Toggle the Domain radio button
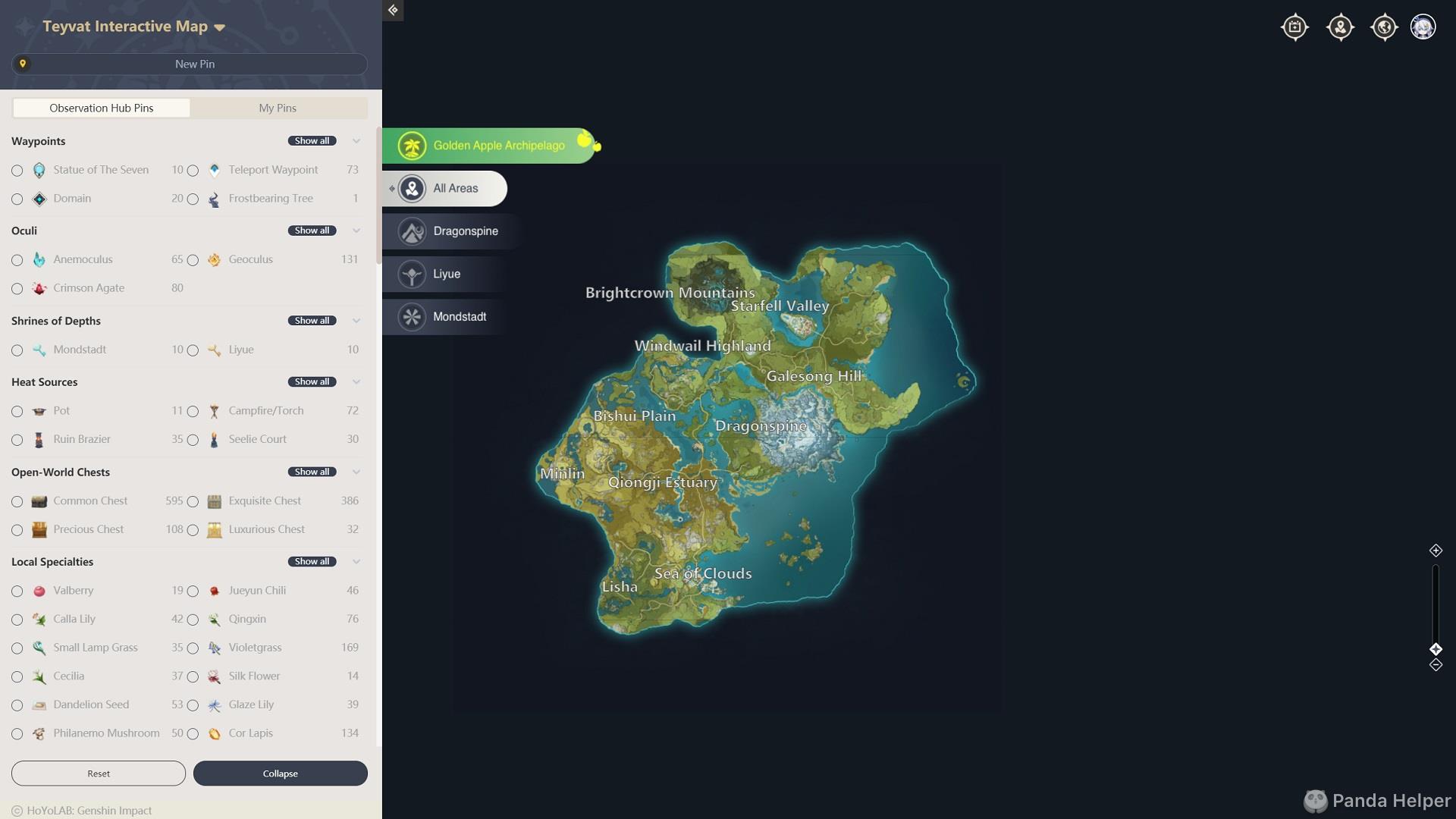 click(x=17, y=199)
